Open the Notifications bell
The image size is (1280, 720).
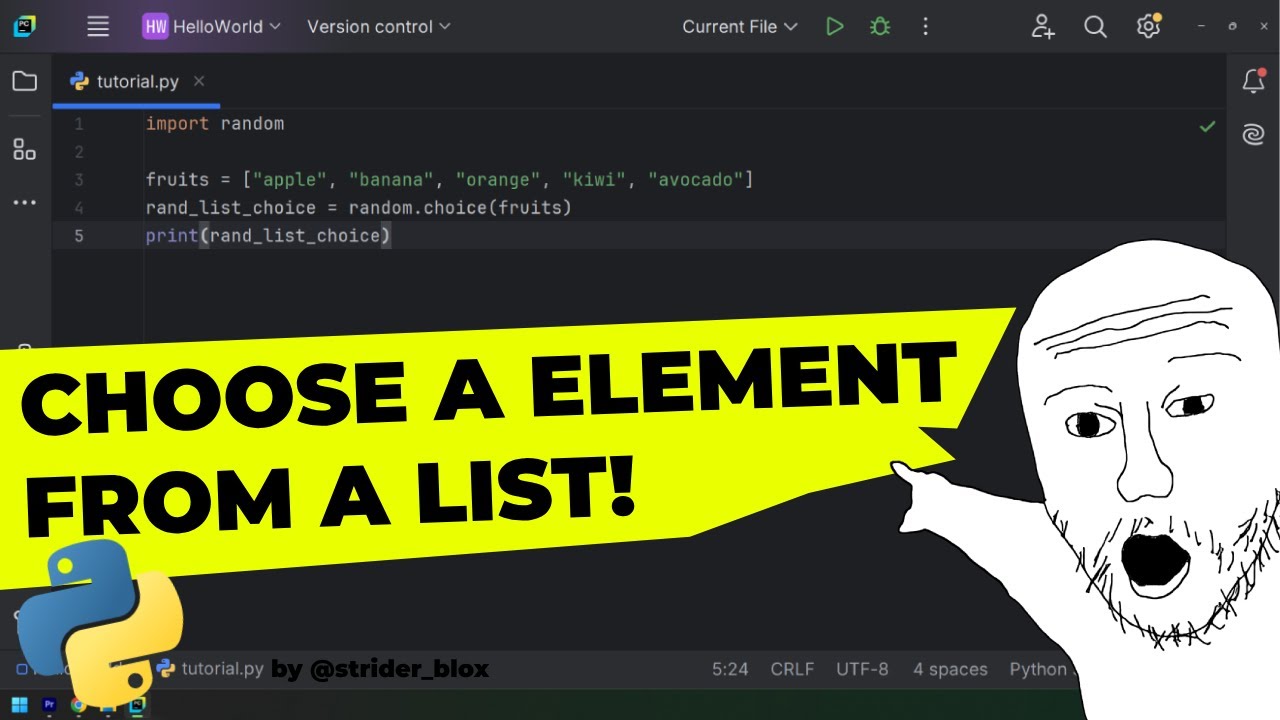coord(1254,82)
